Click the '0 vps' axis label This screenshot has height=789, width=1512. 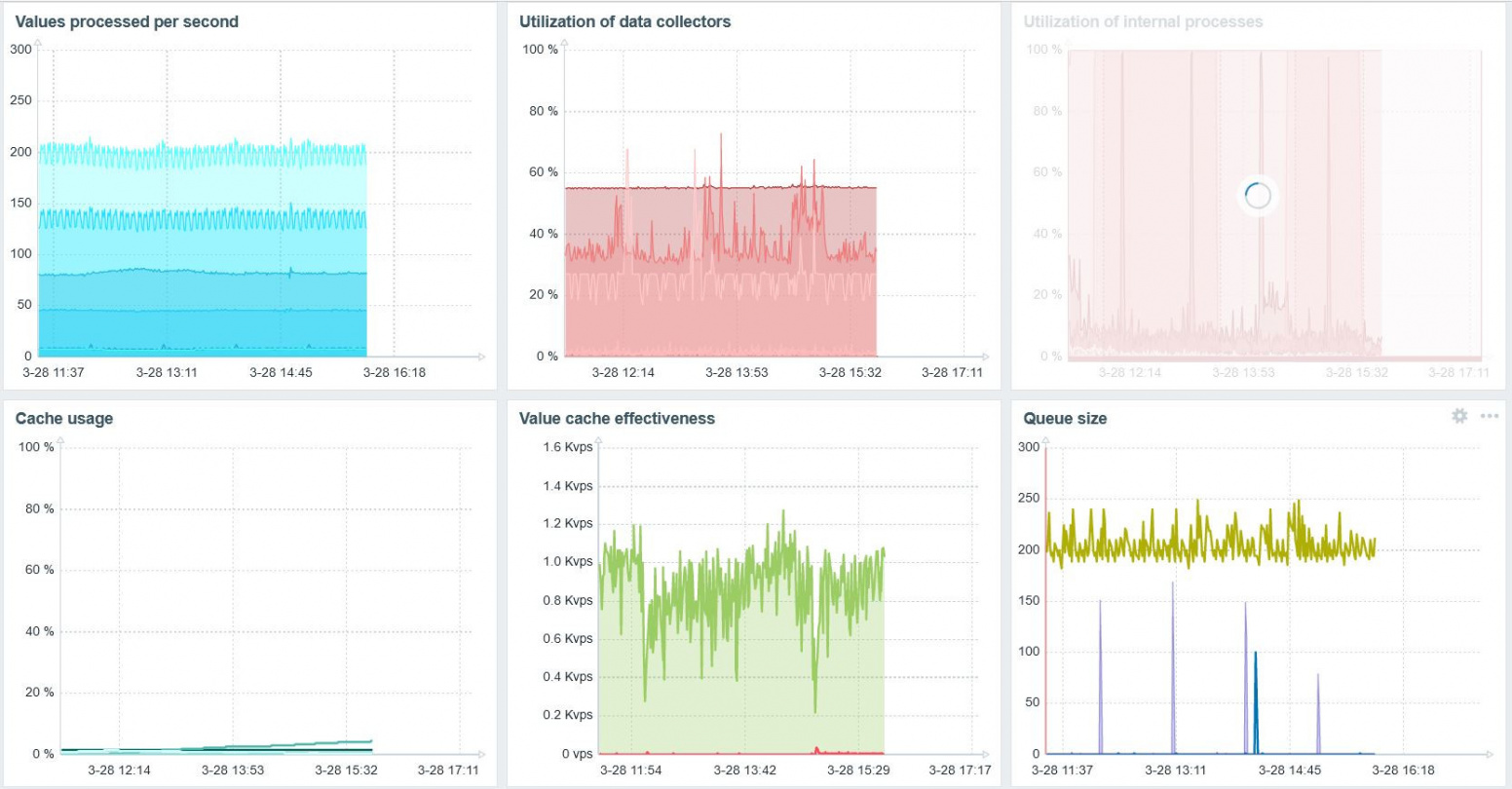coord(575,754)
